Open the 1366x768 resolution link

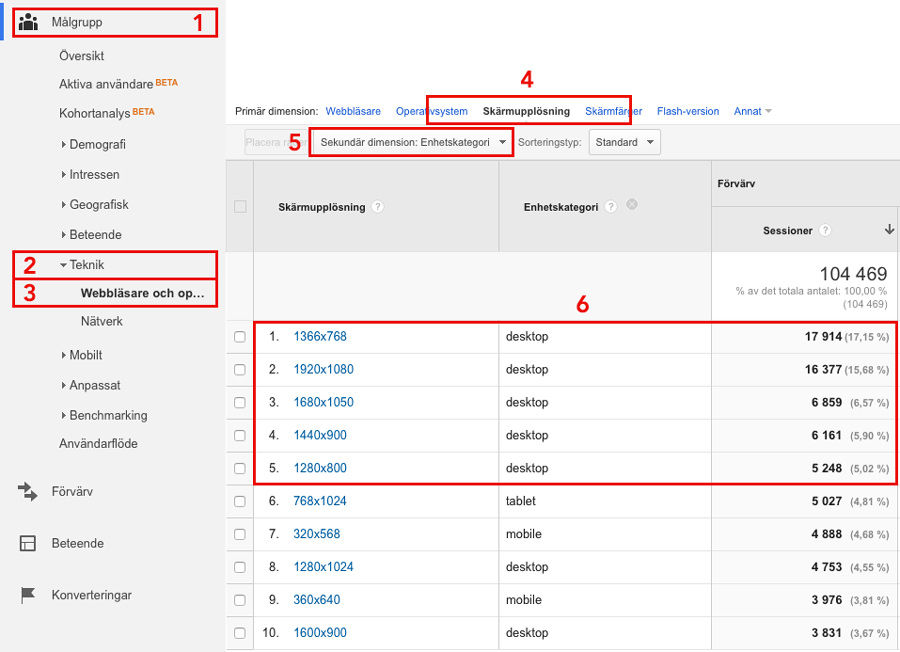pos(320,337)
